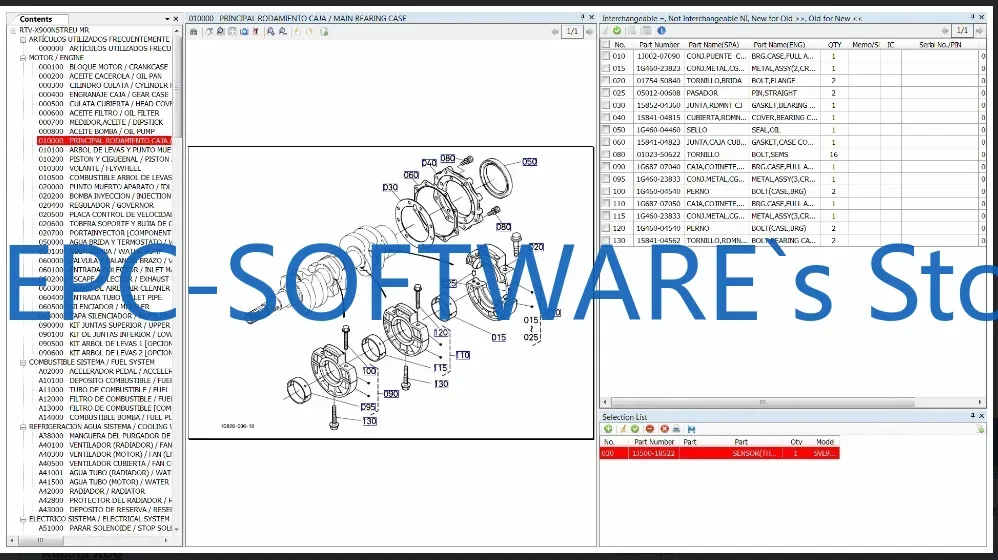The width and height of the screenshot is (998, 560).
Task: Open the binoculars search tool in illustration toolbar
Action: (x=193, y=32)
